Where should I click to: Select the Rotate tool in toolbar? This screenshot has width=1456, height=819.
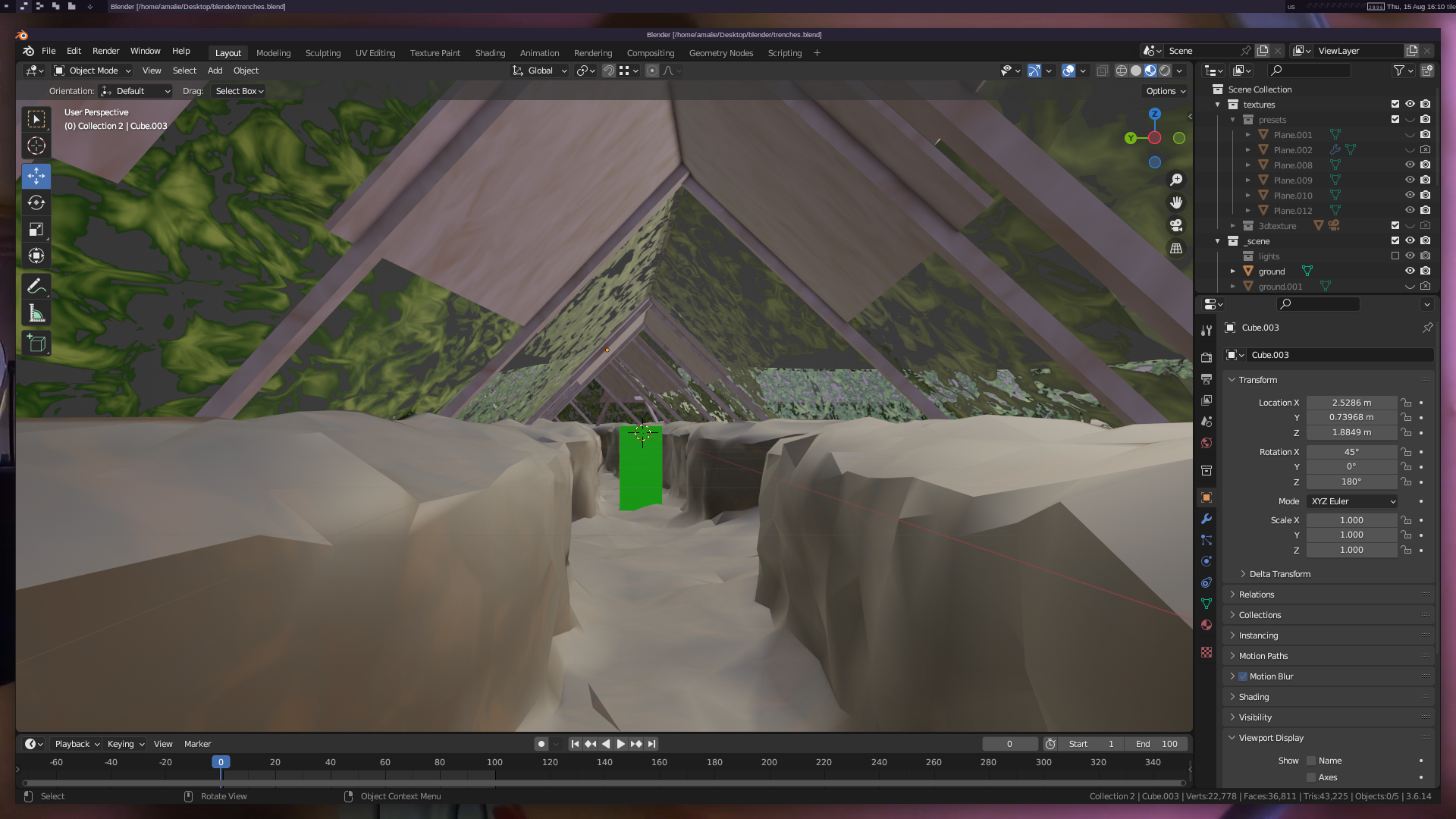pos(36,202)
